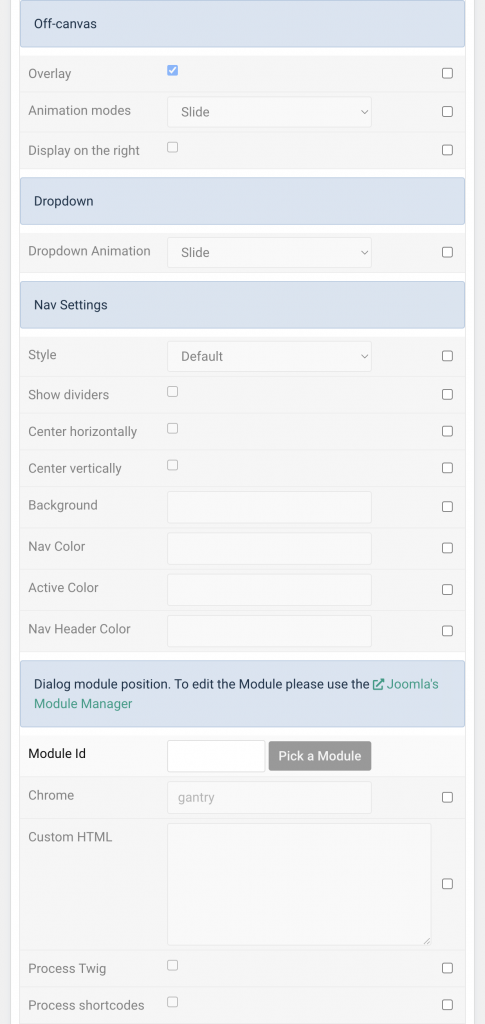Image resolution: width=485 pixels, height=1024 pixels.
Task: Check the Center vertically box
Action: coord(172,465)
